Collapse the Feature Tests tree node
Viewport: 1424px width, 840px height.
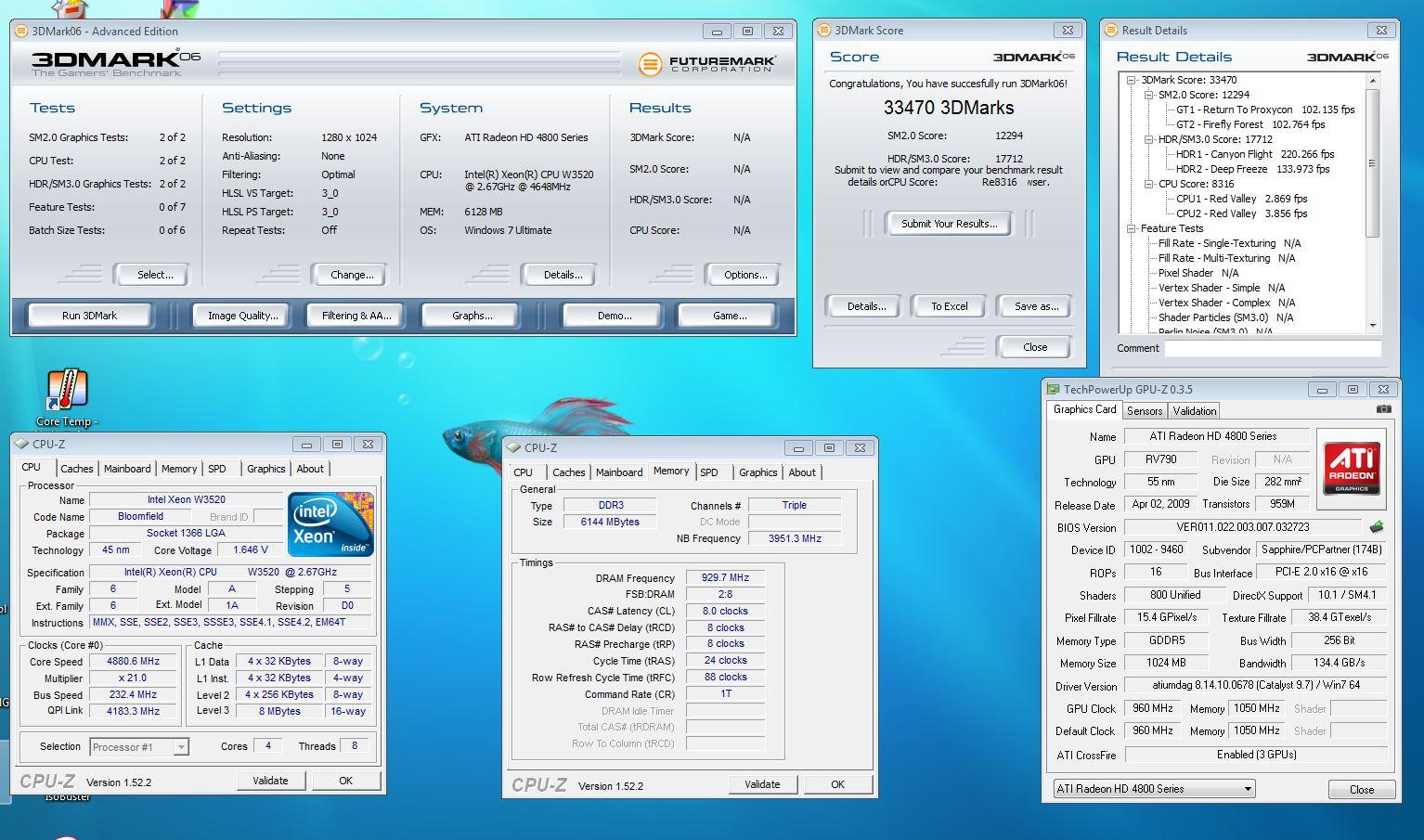(1132, 228)
